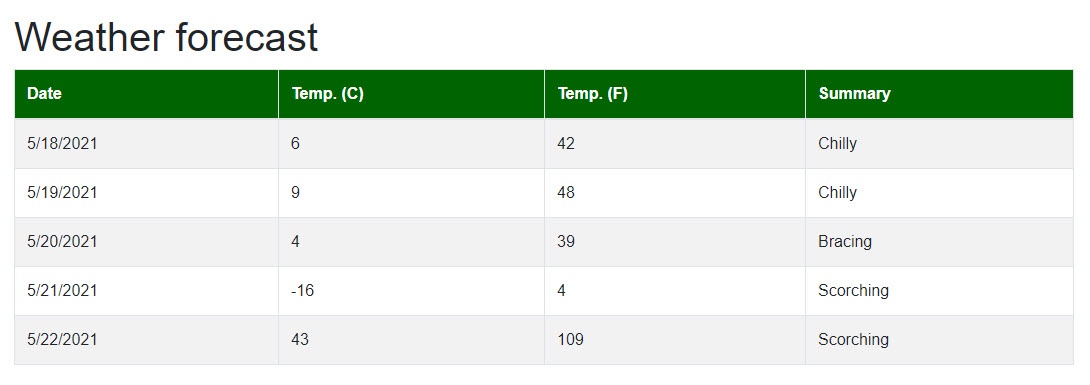Select the Temp. (C) column header
This screenshot has width=1090, height=385.
pos(411,94)
